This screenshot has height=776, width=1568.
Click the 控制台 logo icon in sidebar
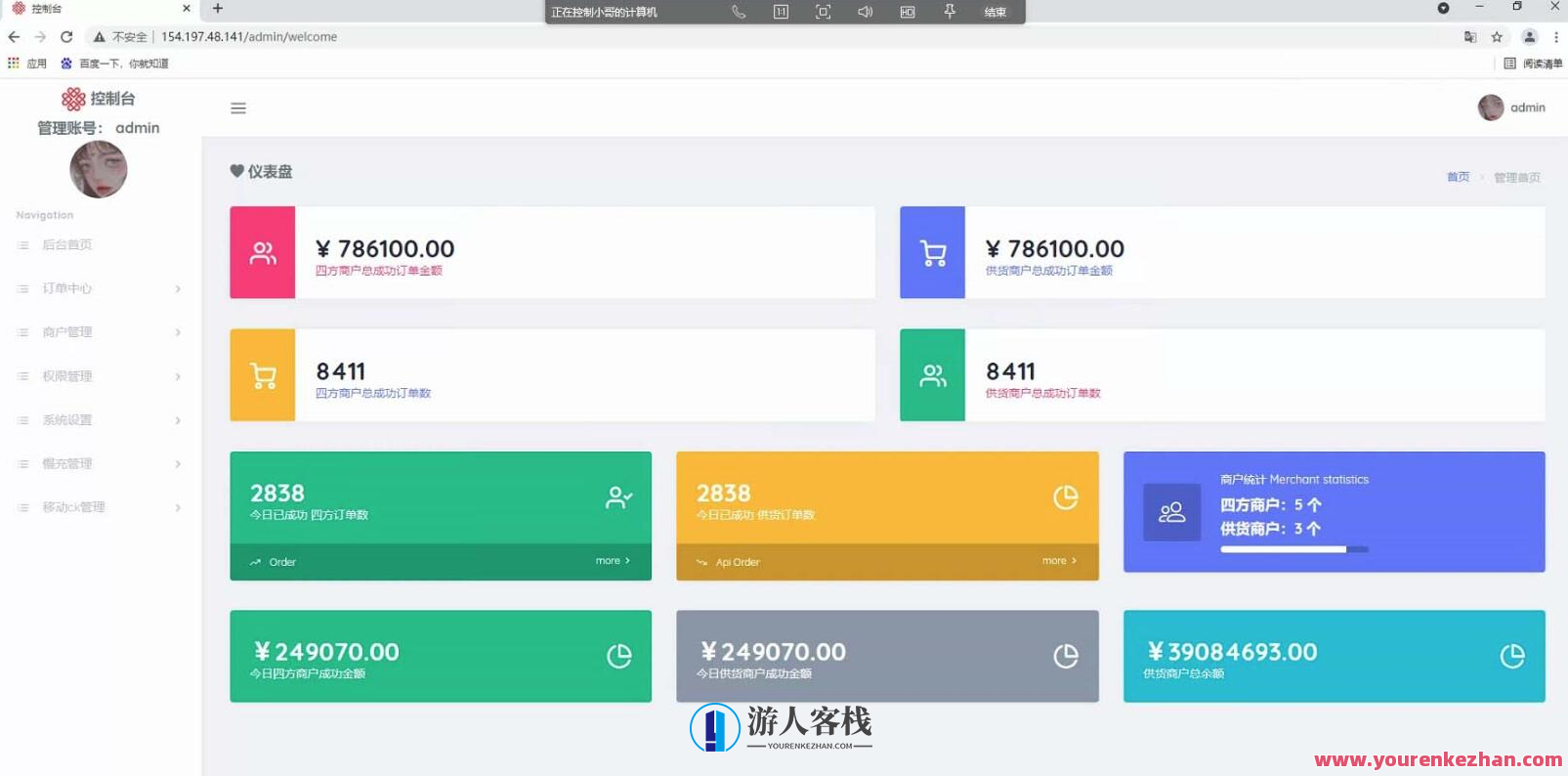point(73,99)
